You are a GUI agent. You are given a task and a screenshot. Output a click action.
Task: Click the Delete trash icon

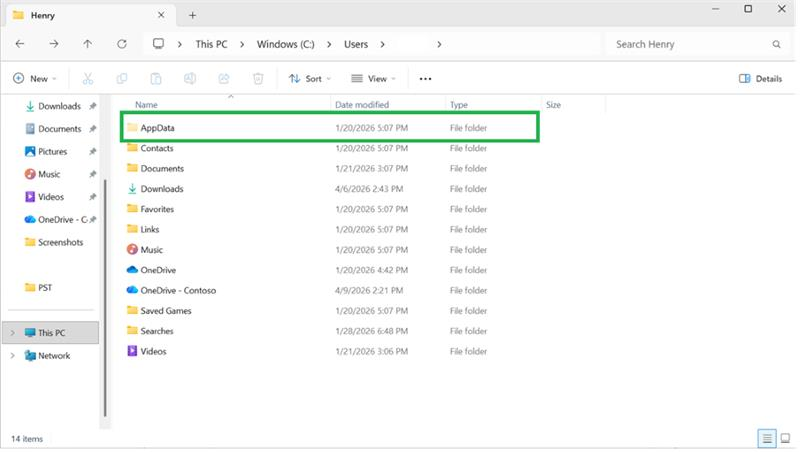click(x=258, y=79)
